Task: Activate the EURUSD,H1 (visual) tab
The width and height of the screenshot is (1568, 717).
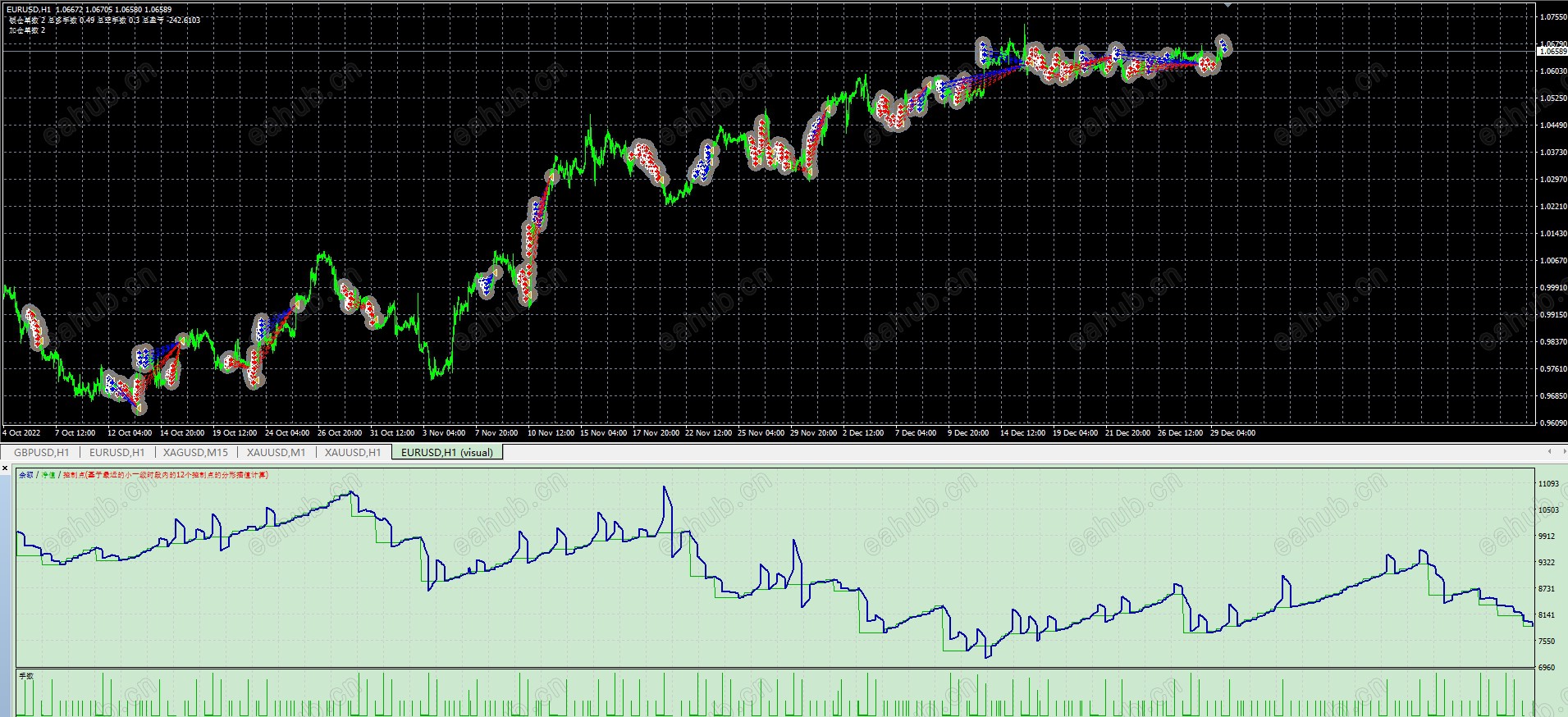Action: click(x=447, y=452)
